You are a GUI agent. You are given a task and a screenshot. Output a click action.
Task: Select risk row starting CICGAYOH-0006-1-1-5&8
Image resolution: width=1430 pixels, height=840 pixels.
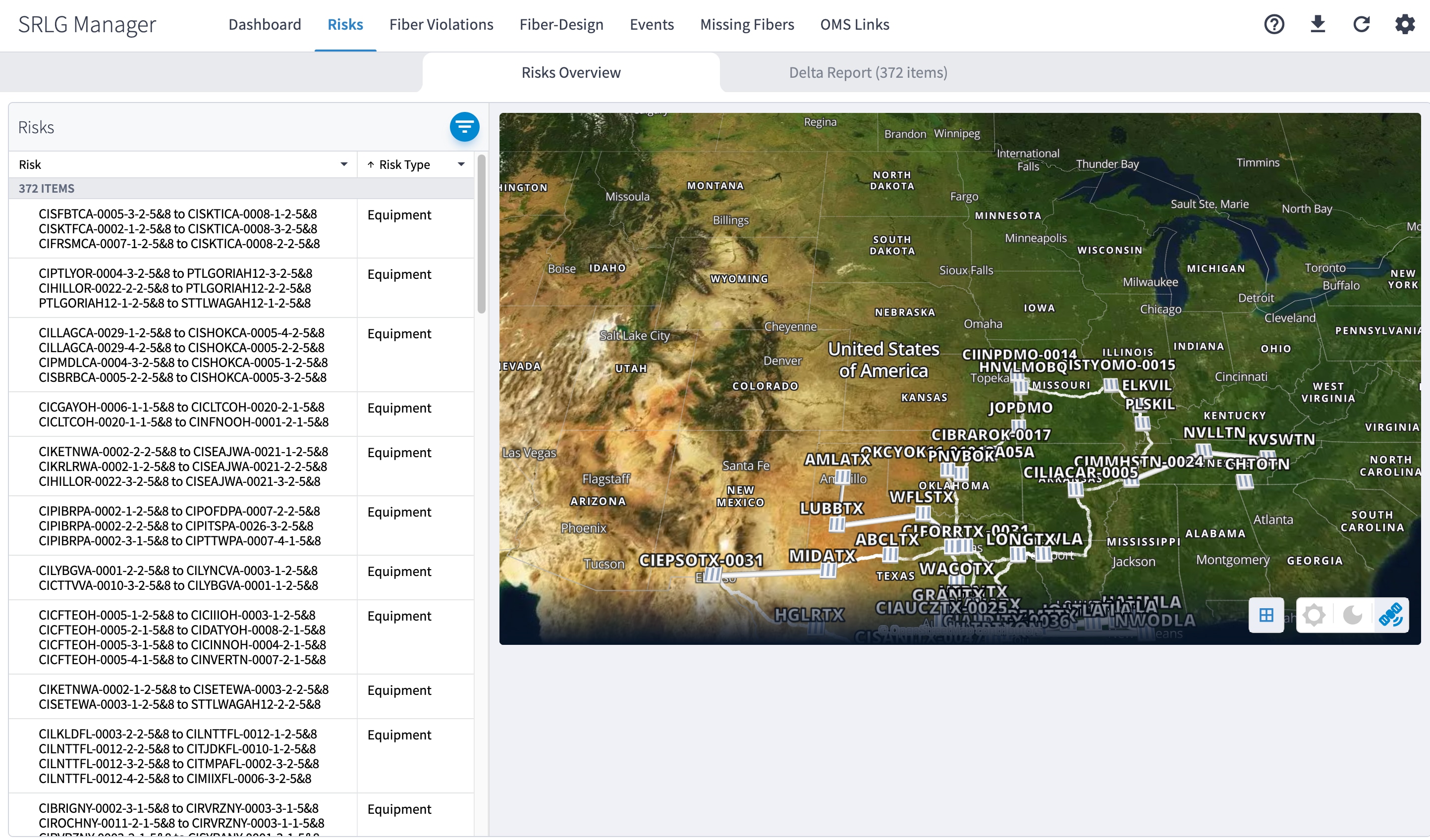click(x=241, y=415)
